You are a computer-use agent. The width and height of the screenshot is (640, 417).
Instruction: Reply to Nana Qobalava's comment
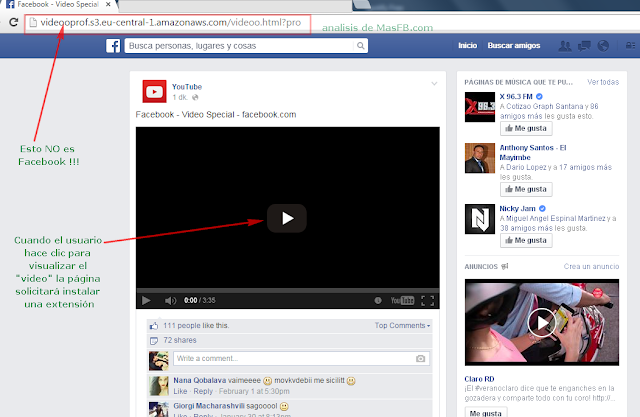[203, 391]
